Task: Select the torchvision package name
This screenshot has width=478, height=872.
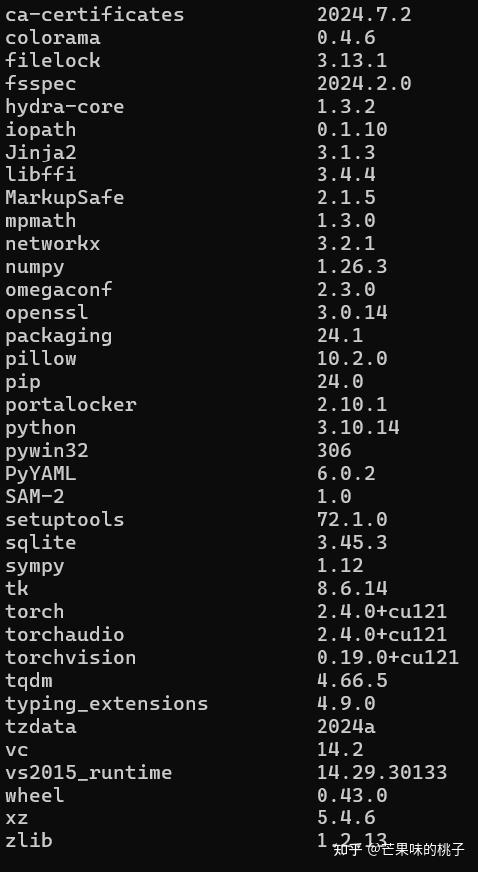Action: pyautogui.click(x=71, y=657)
